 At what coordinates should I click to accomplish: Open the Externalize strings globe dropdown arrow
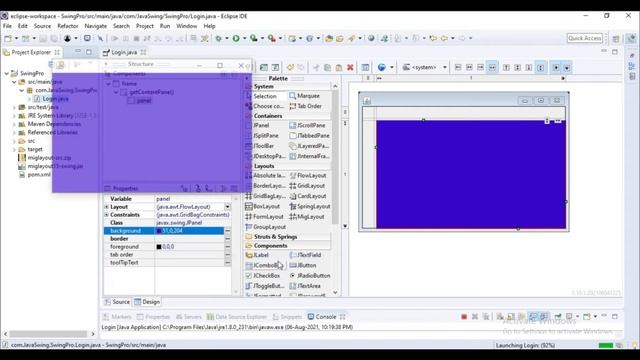[391, 67]
